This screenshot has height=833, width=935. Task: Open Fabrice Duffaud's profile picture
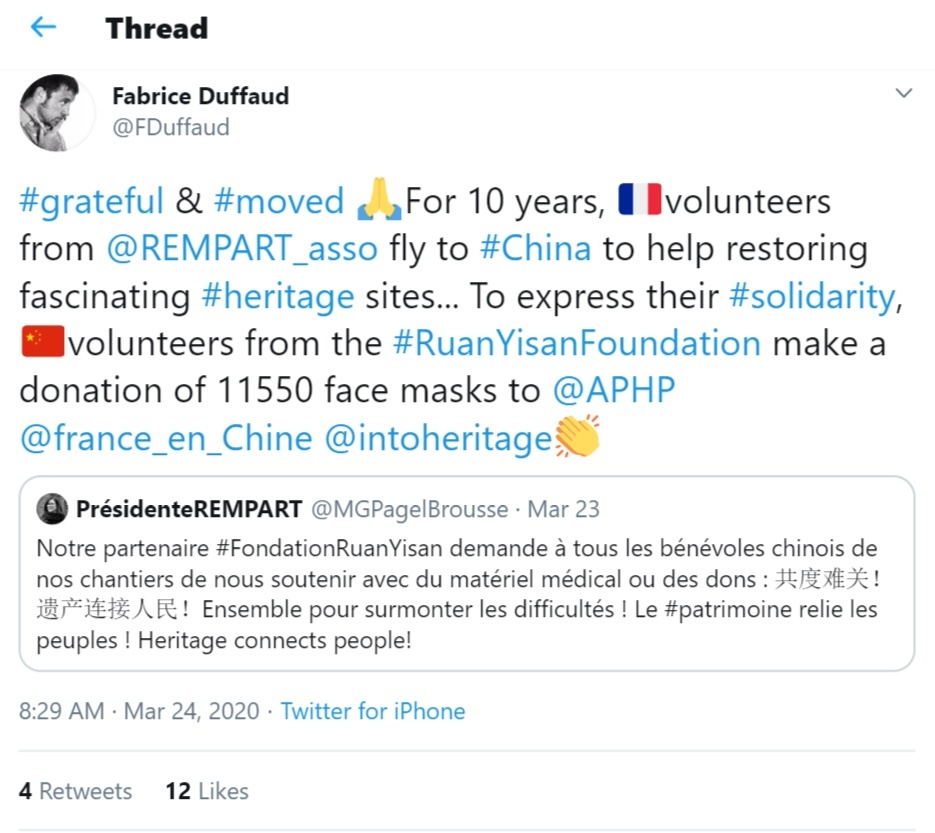(50, 112)
